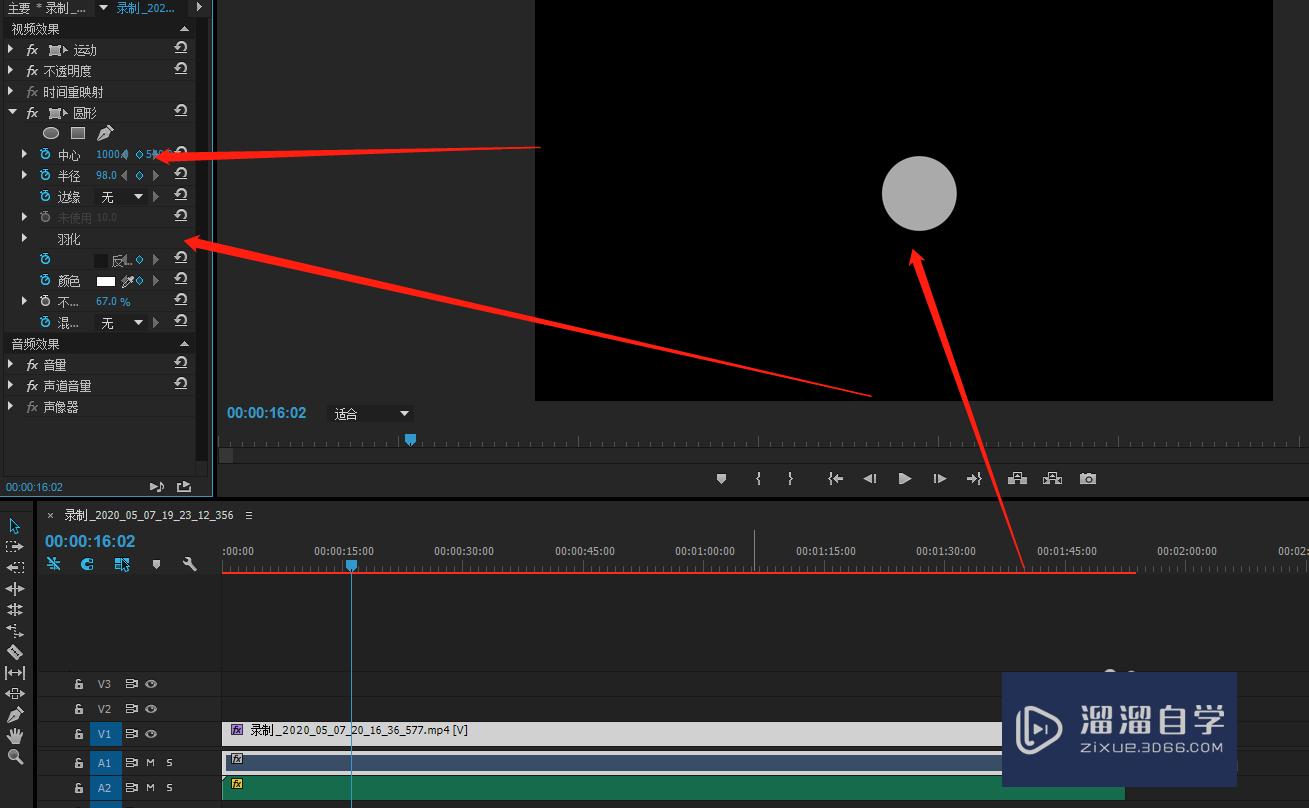Screen dimensions: 1309x808
Task: Expand the 不透明度 effect
Action: pyautogui.click(x=11, y=70)
